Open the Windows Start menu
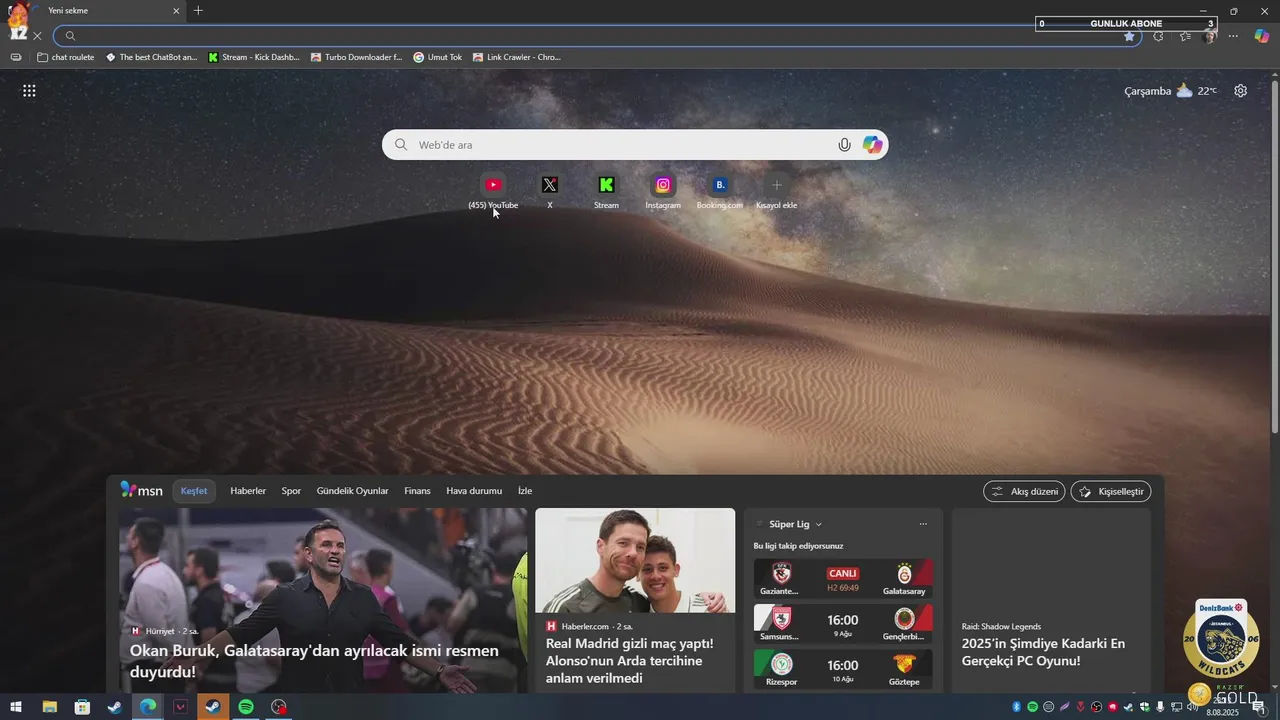This screenshot has height=720, width=1280. click(x=16, y=707)
